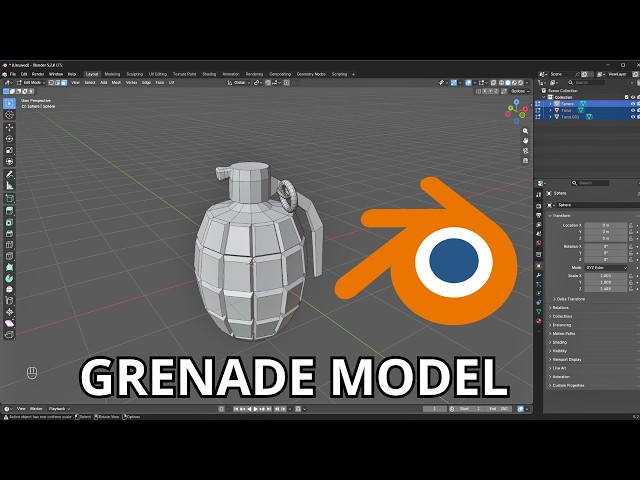The width and height of the screenshot is (640, 480).
Task: Select the Smooth tool
Action: coord(9,289)
